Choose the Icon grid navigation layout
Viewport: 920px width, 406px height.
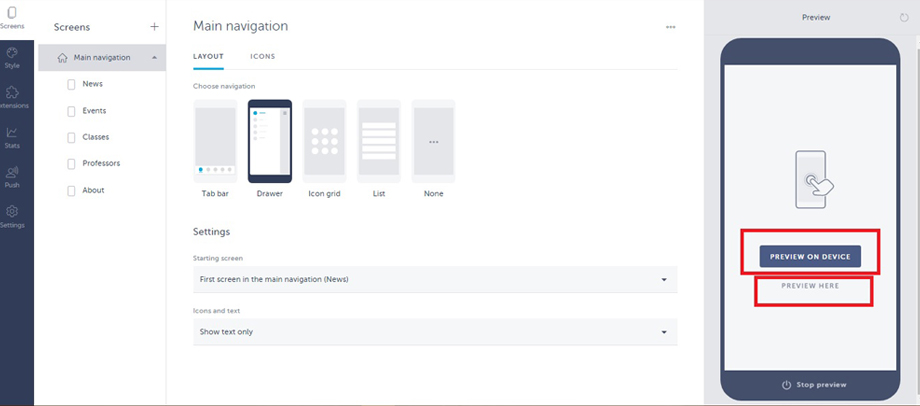pyautogui.click(x=324, y=148)
